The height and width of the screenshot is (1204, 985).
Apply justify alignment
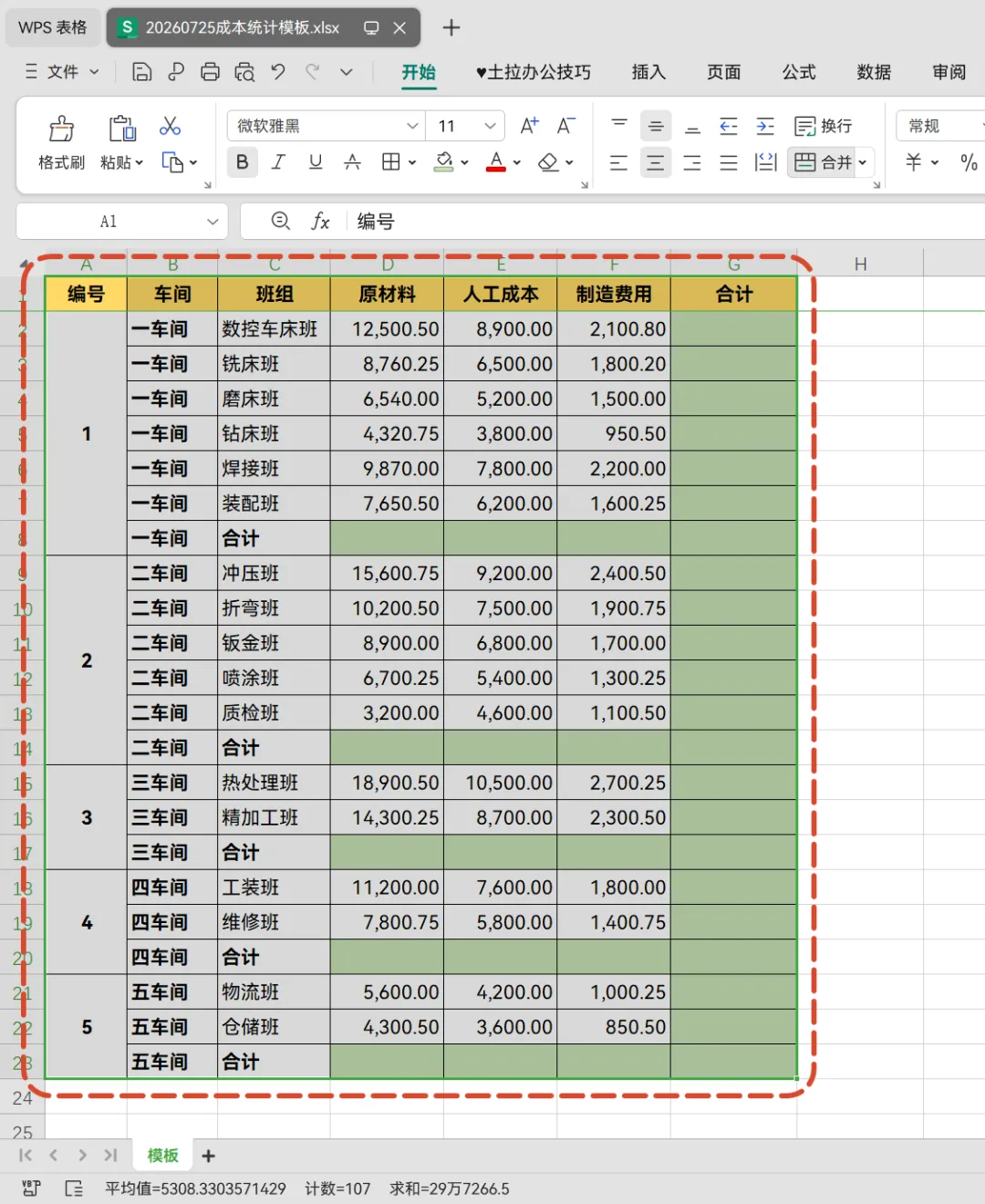[729, 162]
